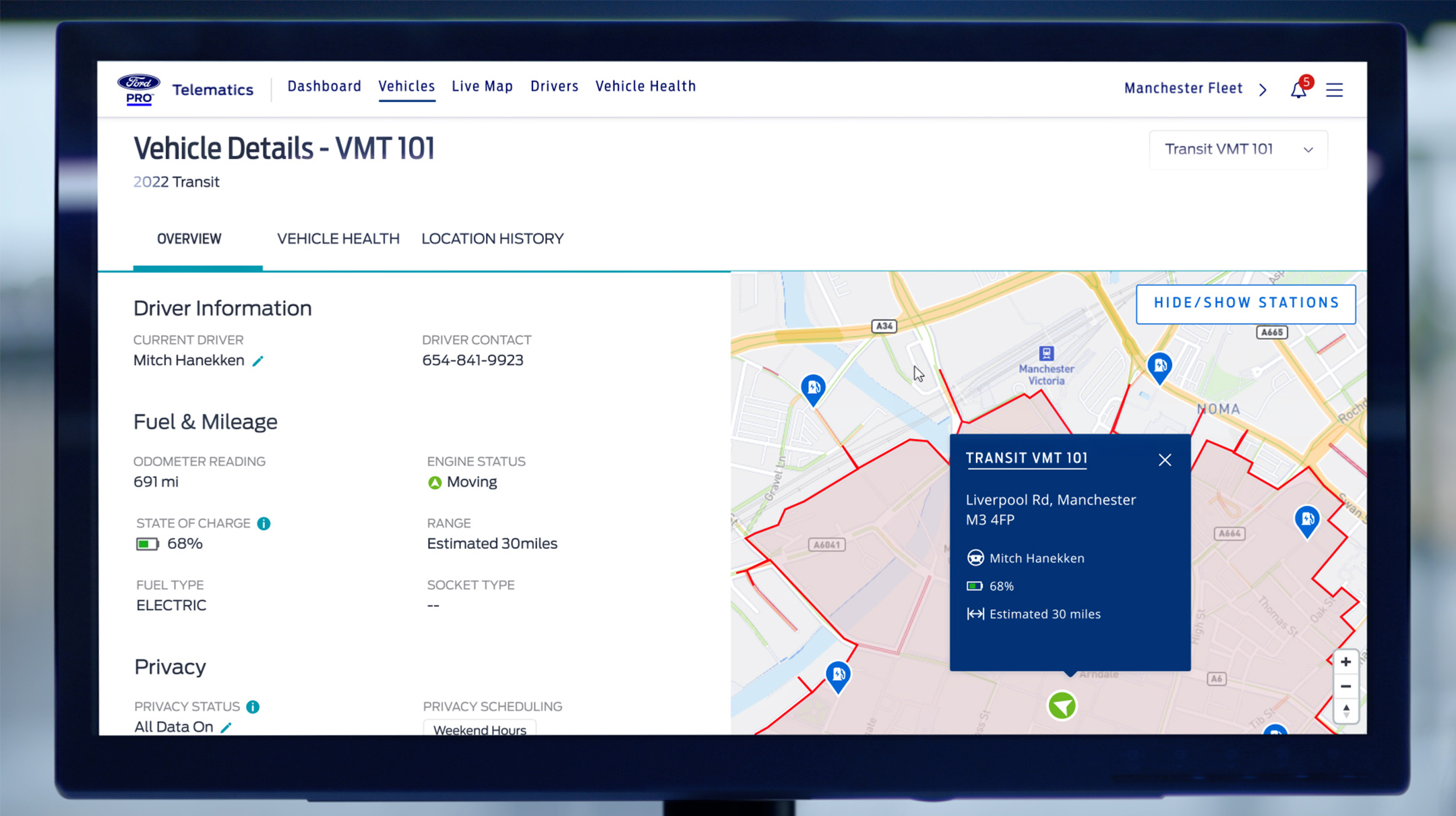
Task: Close the Transit VMT 101 popup
Action: pyautogui.click(x=1165, y=460)
